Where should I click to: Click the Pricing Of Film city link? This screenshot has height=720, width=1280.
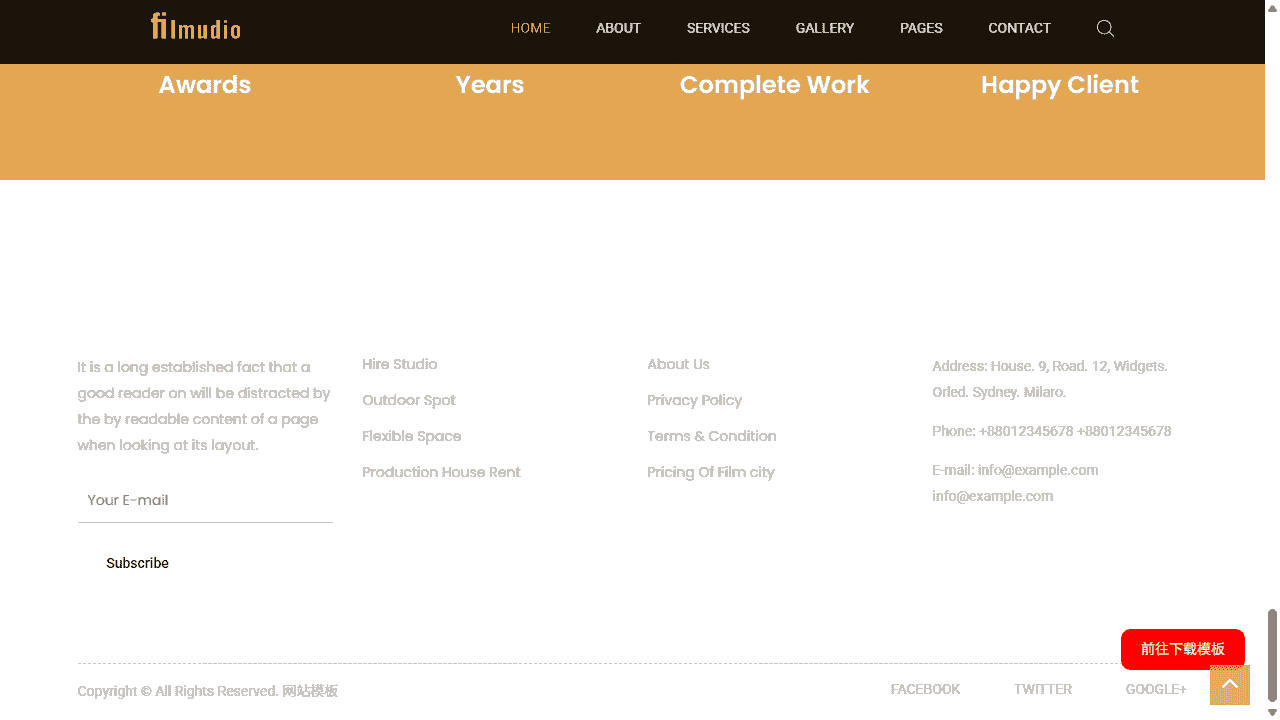tap(710, 472)
